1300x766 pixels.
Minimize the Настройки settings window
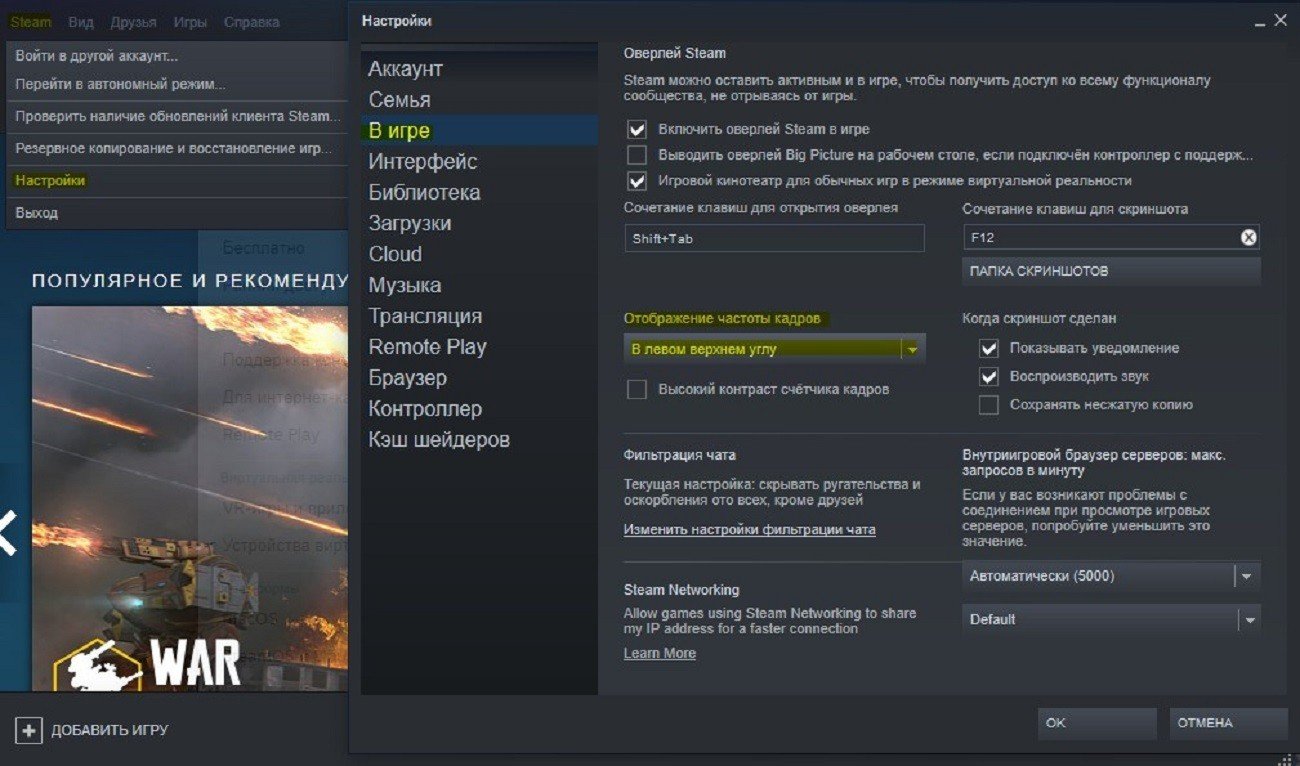tap(1258, 20)
